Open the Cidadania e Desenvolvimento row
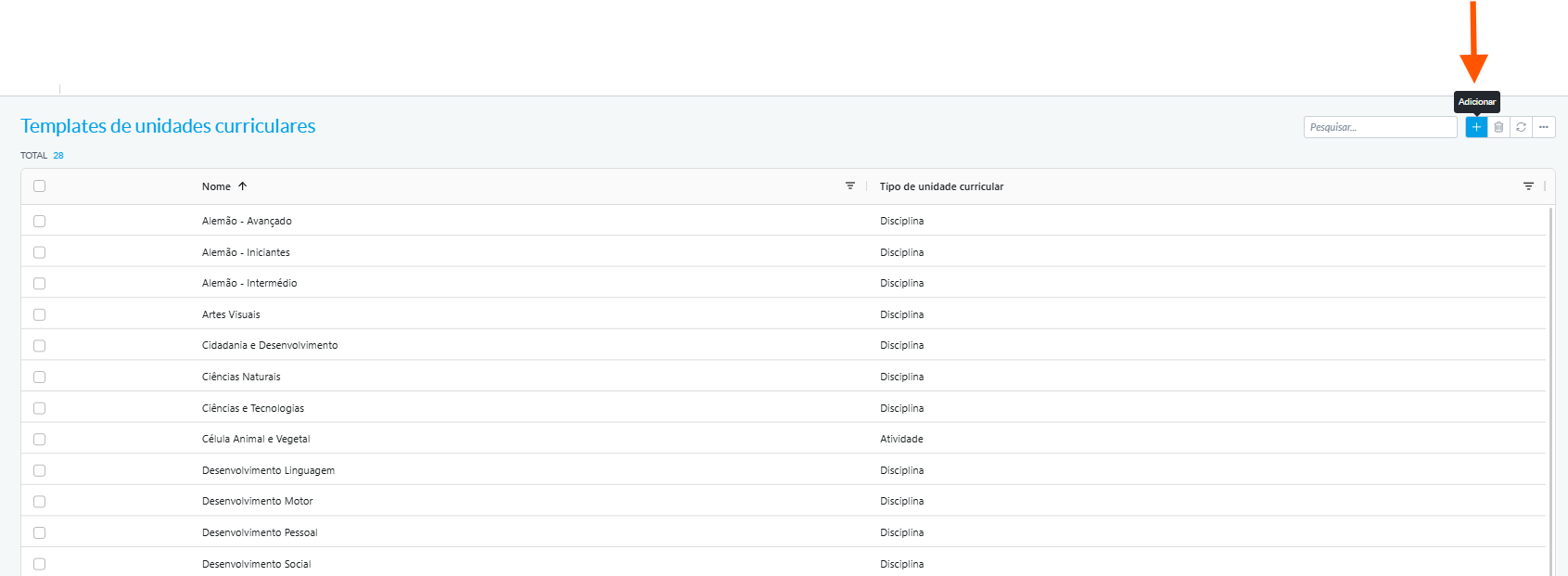The image size is (1568, 576). point(270,345)
